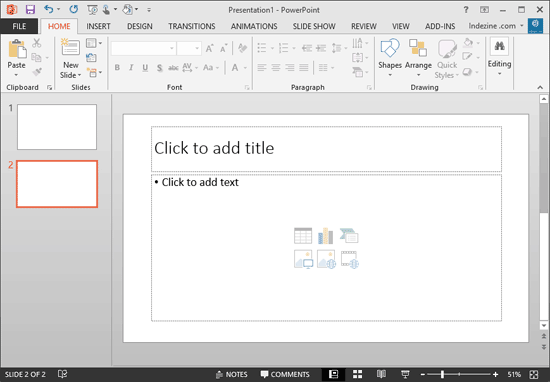Start slide show from beginning icon
The height and width of the screenshot is (382, 550).
[92, 10]
